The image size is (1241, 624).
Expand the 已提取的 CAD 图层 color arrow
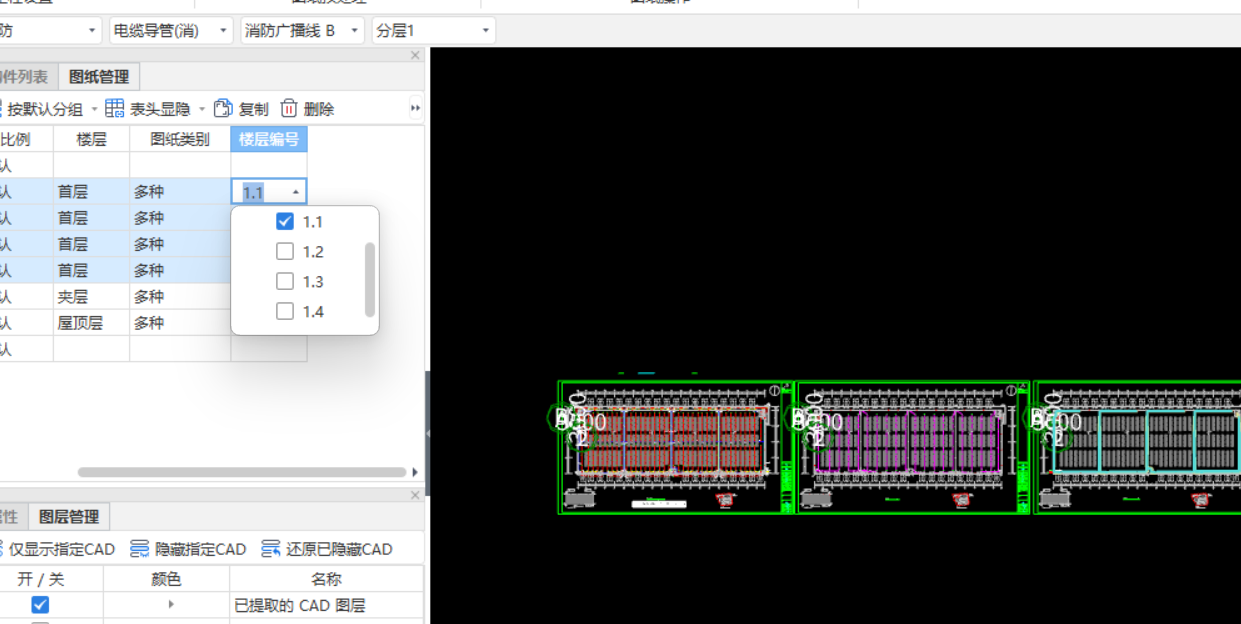click(171, 604)
